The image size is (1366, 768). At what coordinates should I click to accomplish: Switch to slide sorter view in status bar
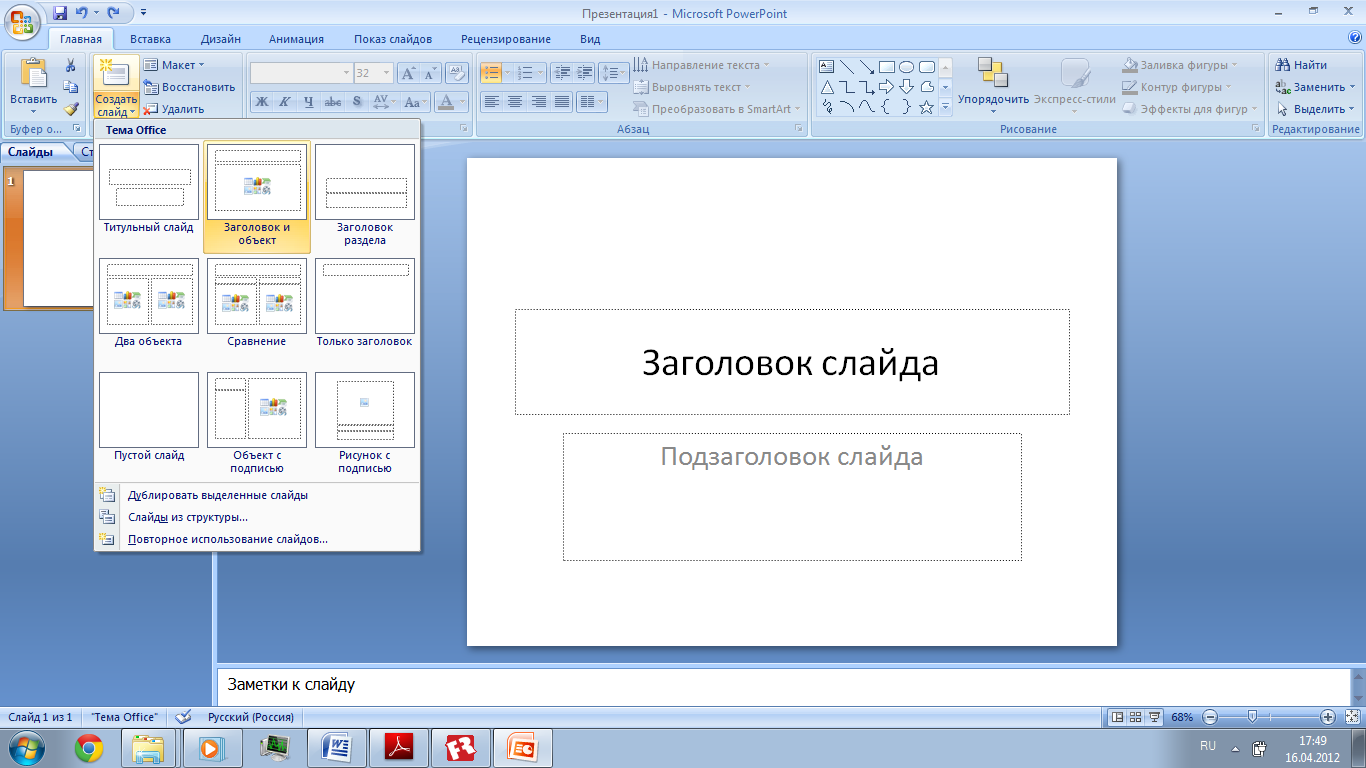pos(1135,717)
